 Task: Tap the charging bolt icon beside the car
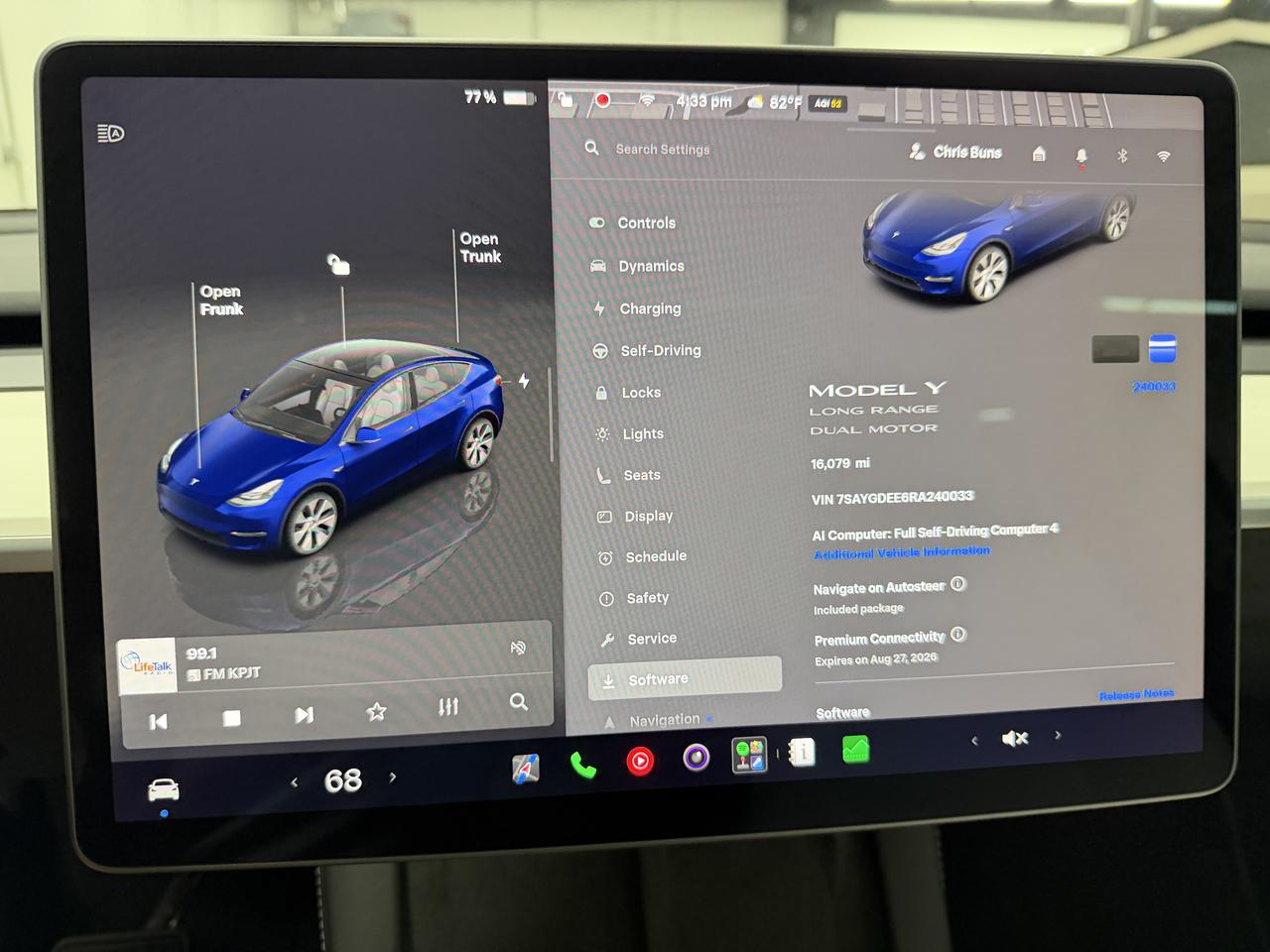tap(523, 381)
